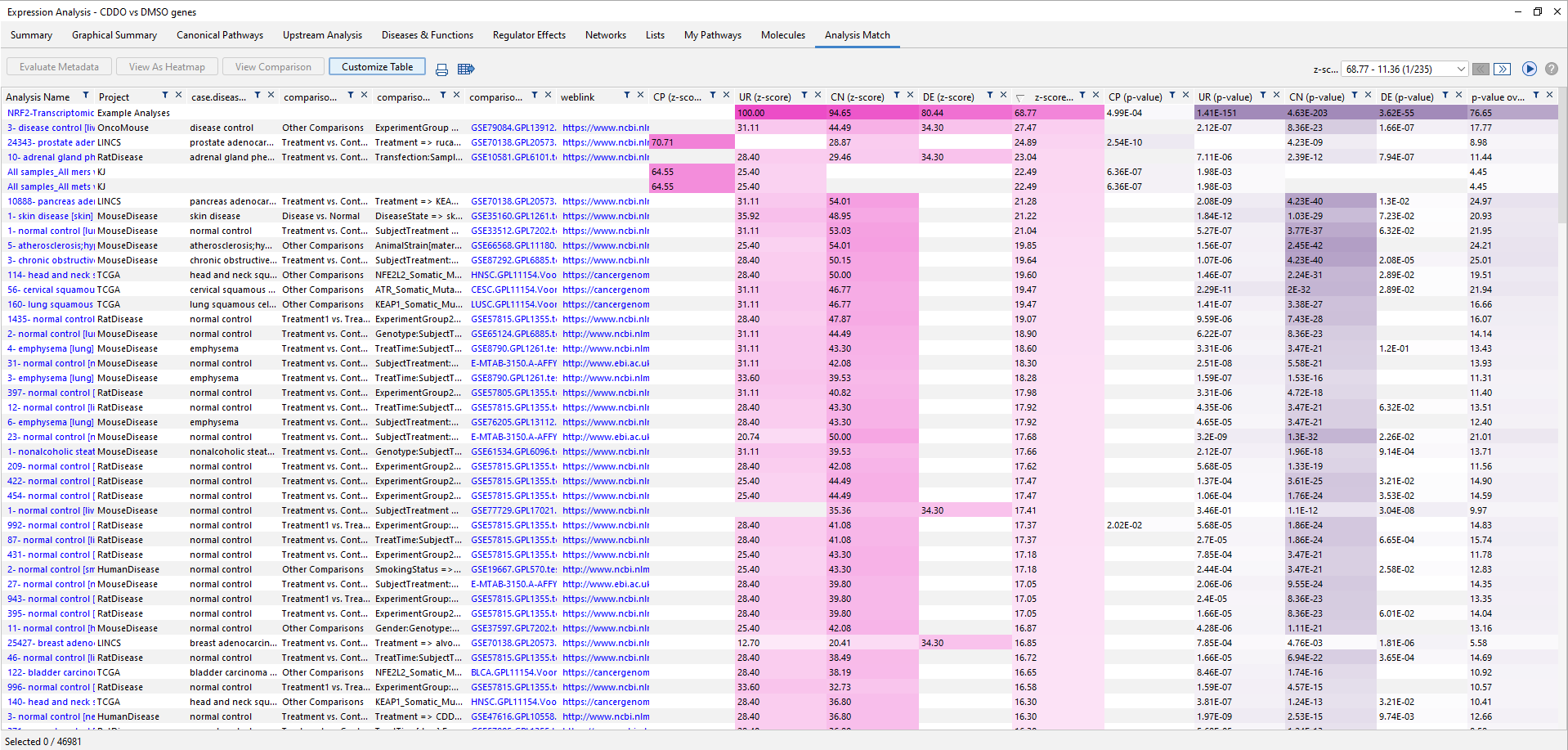The height and width of the screenshot is (750, 1568).
Task: Open the GSE79084.GPL13912 dataset link
Action: (x=513, y=128)
